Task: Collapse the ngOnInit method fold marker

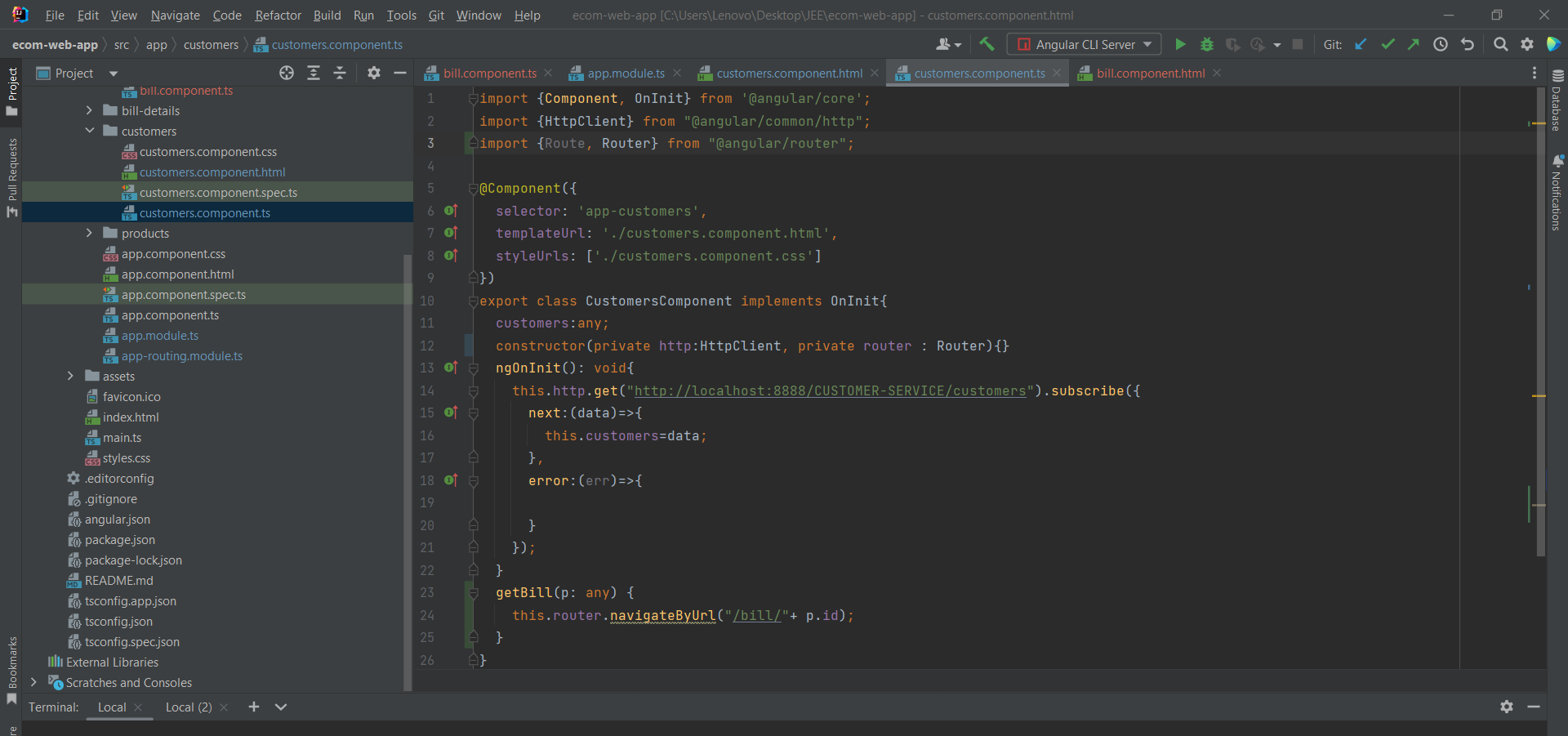Action: pos(474,368)
